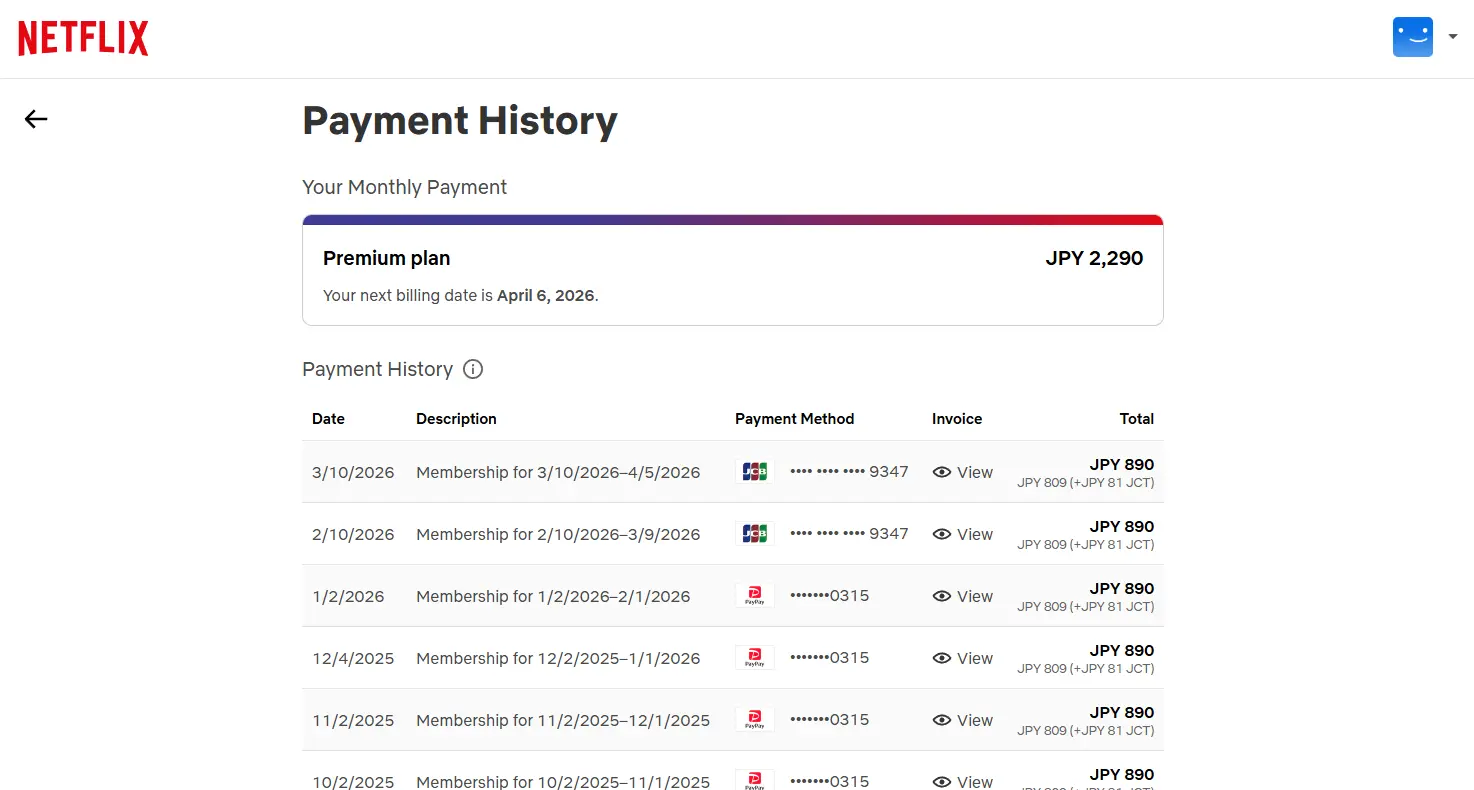Image resolution: width=1474 pixels, height=790 pixels.
Task: Go back using the left arrow
Action: click(x=36, y=119)
